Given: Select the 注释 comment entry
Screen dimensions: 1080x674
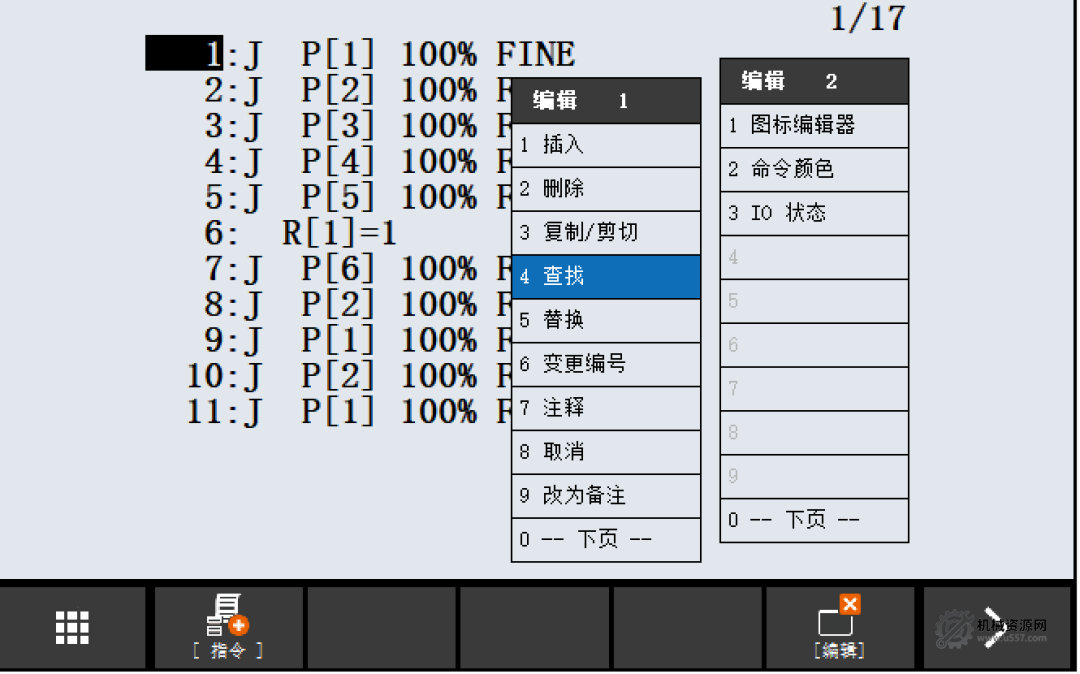Looking at the screenshot, I should point(605,408).
